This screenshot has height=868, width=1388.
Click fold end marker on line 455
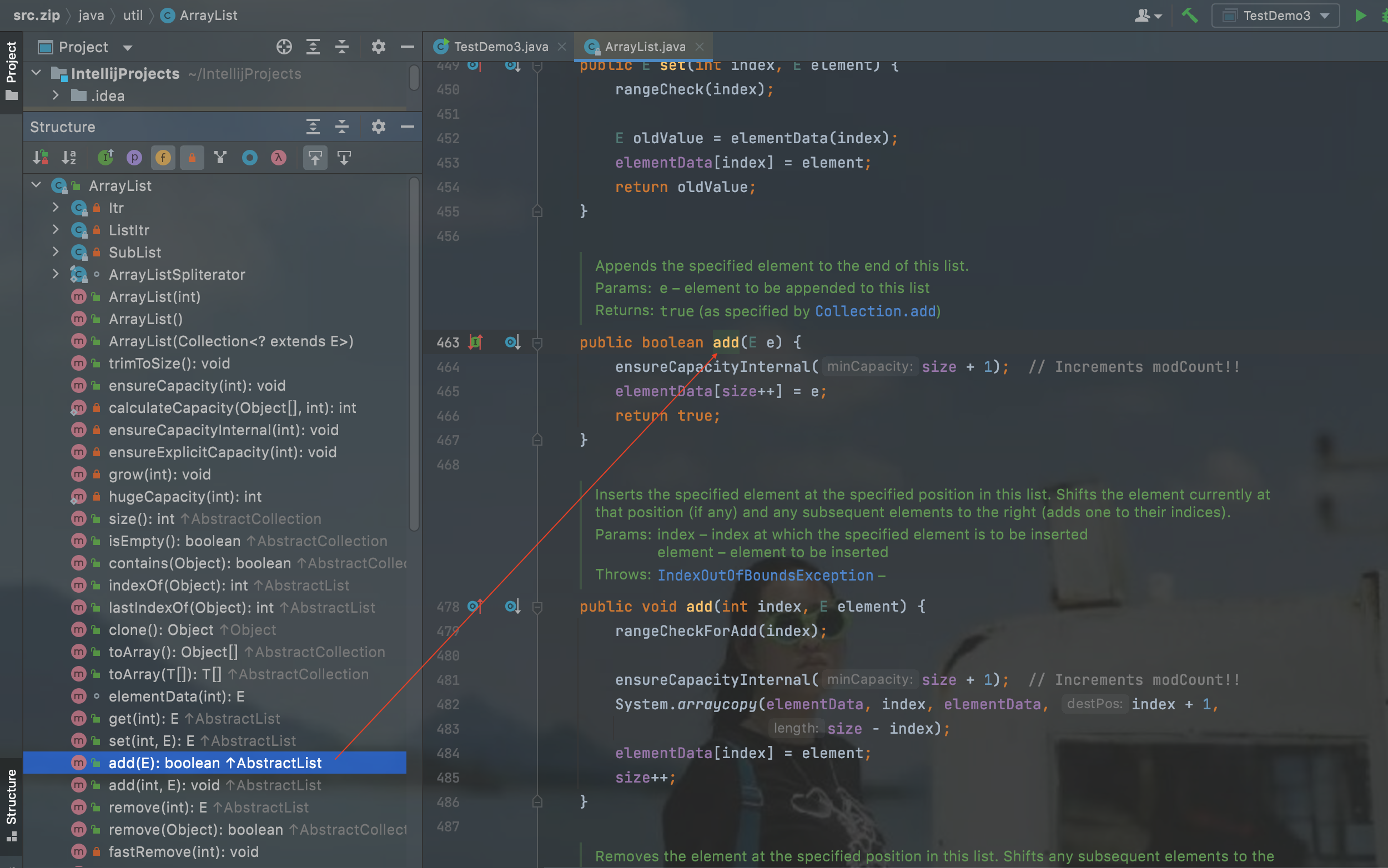[537, 211]
